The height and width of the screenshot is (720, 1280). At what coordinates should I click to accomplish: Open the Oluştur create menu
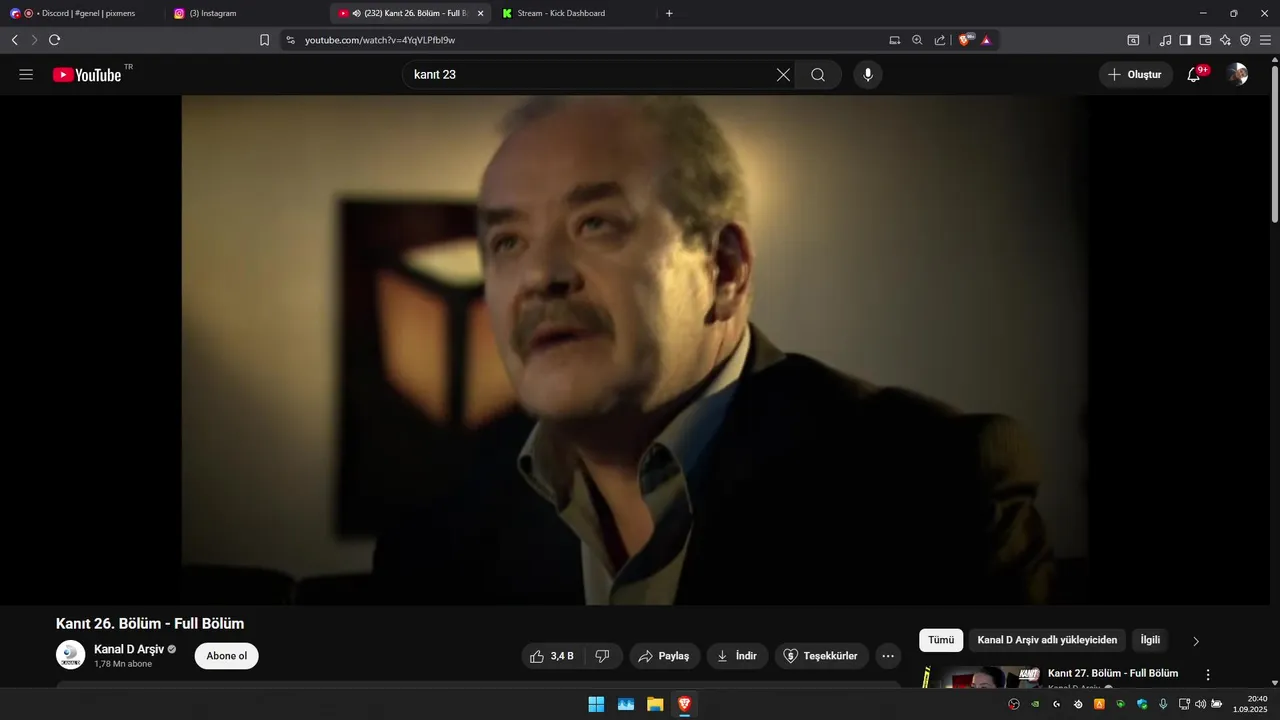pos(1136,75)
